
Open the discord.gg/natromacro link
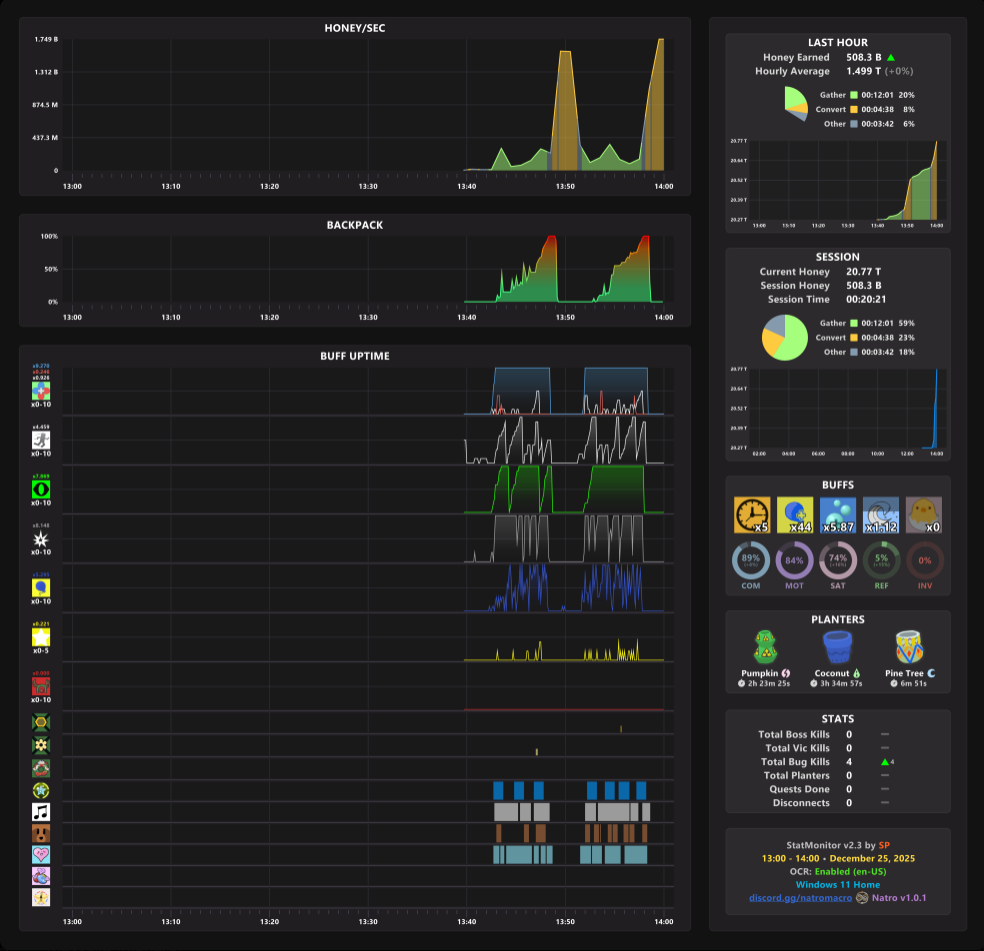[800, 898]
